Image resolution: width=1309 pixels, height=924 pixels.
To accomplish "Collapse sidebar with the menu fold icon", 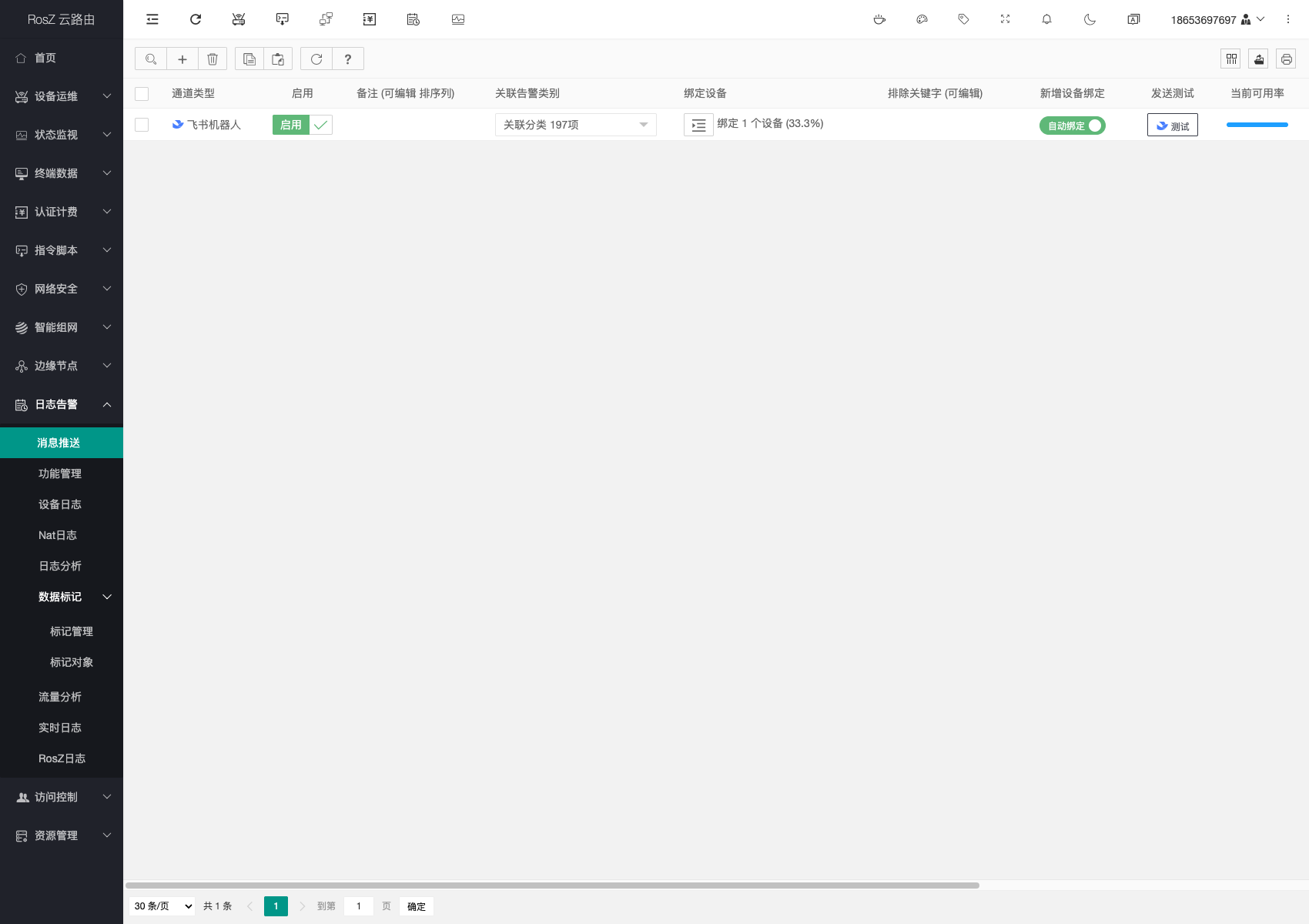I will coord(152,19).
